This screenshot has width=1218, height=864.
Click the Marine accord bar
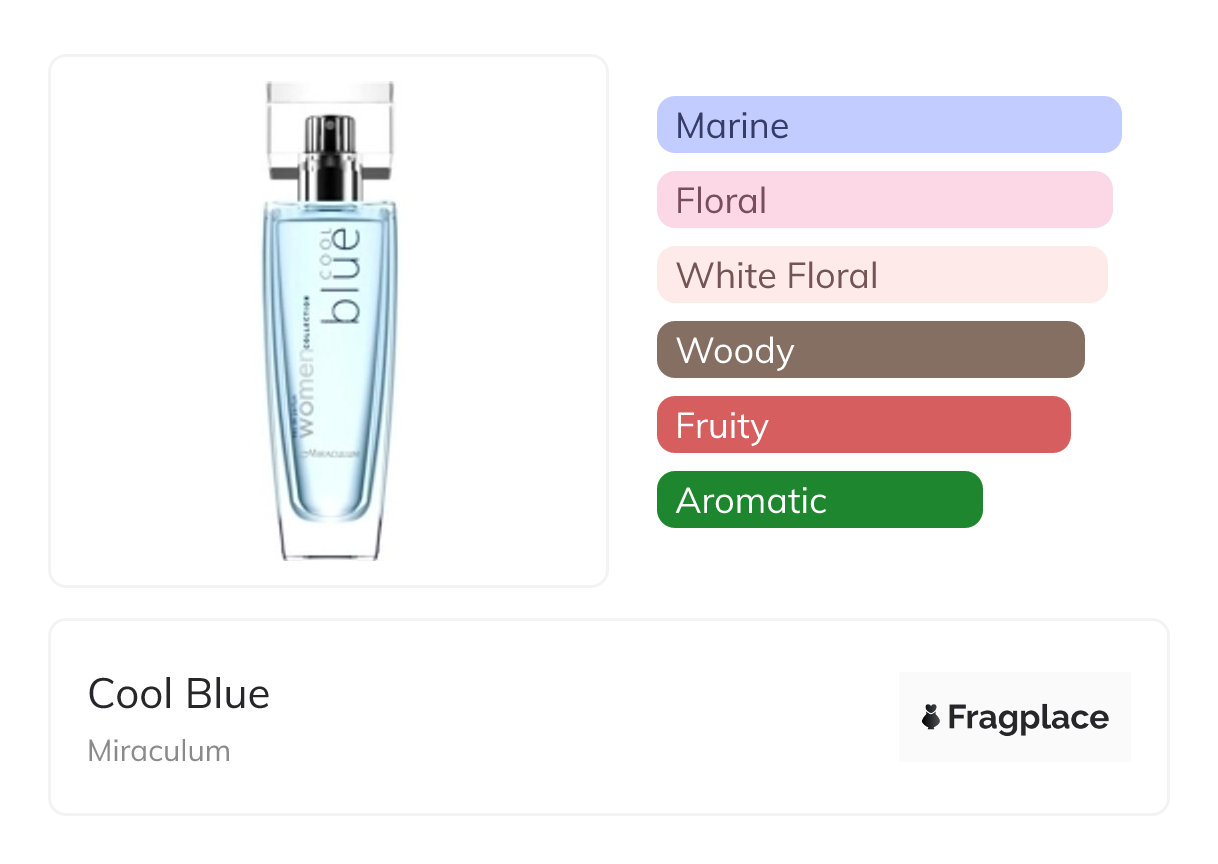888,125
